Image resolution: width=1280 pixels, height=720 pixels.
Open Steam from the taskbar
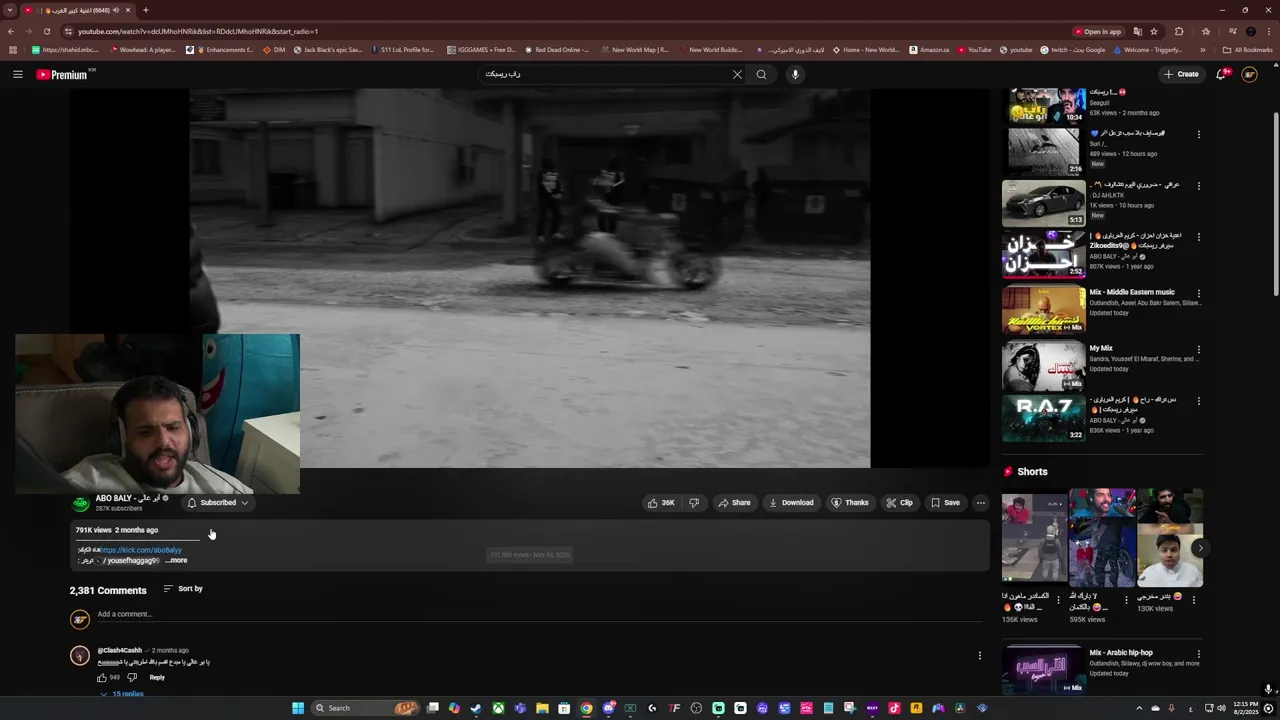pyautogui.click(x=476, y=708)
